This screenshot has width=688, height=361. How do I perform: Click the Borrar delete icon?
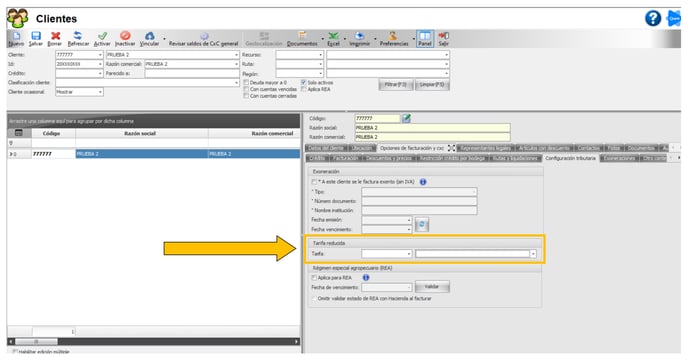tap(55, 39)
